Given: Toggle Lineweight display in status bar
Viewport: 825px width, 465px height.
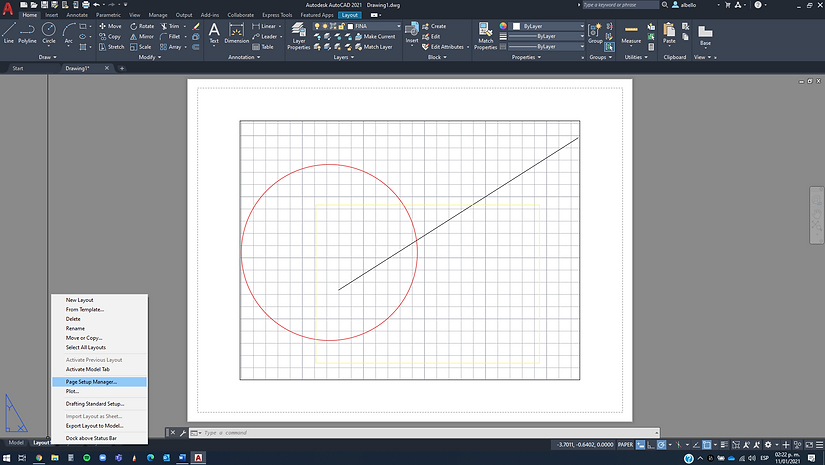Looking at the screenshot, I should 724,445.
